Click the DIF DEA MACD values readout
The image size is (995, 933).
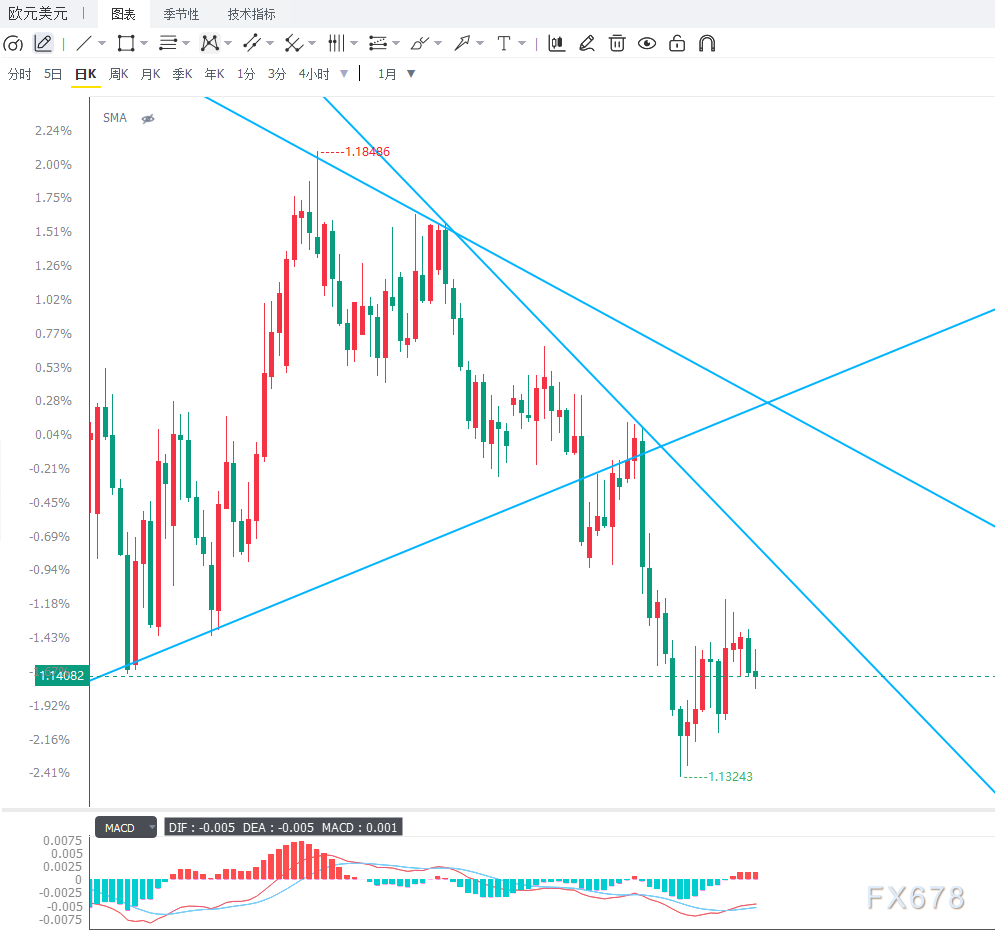283,828
